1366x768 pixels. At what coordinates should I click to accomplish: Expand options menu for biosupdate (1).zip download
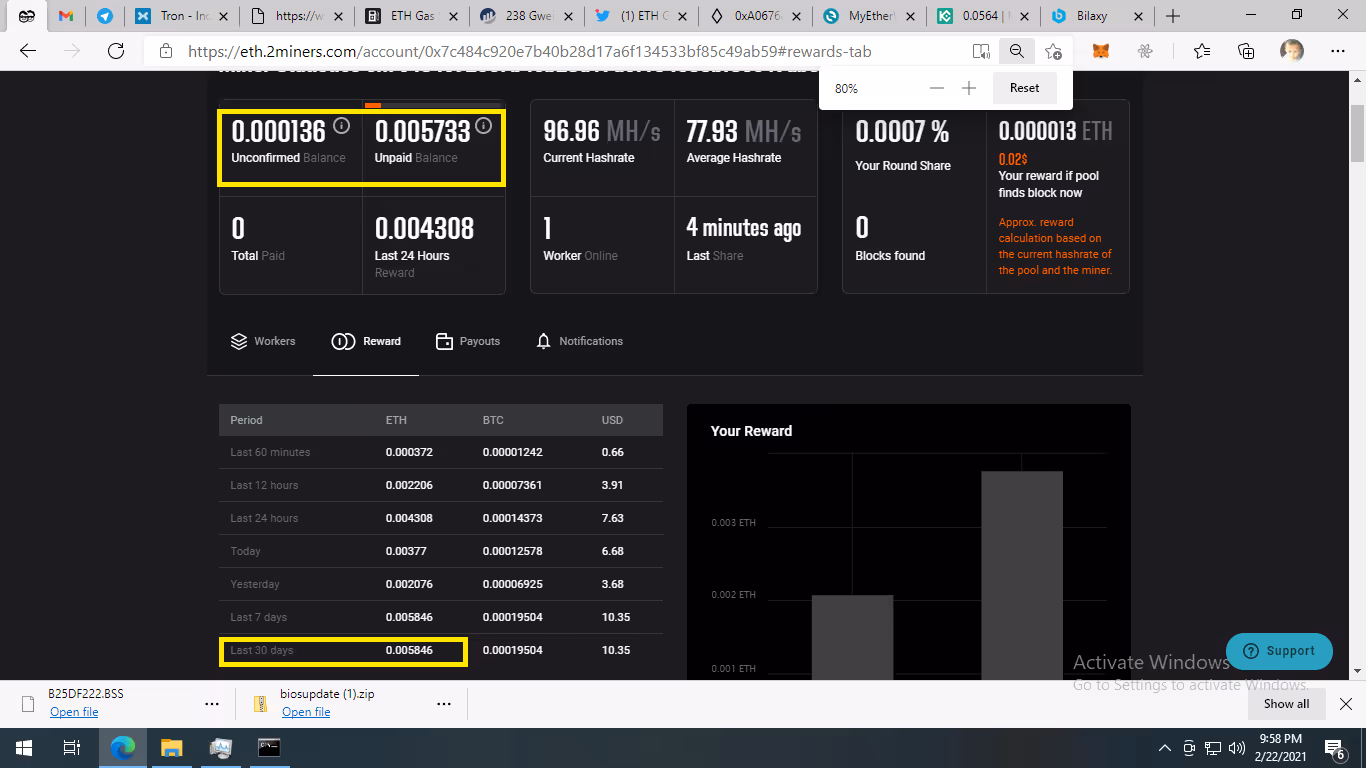point(444,704)
